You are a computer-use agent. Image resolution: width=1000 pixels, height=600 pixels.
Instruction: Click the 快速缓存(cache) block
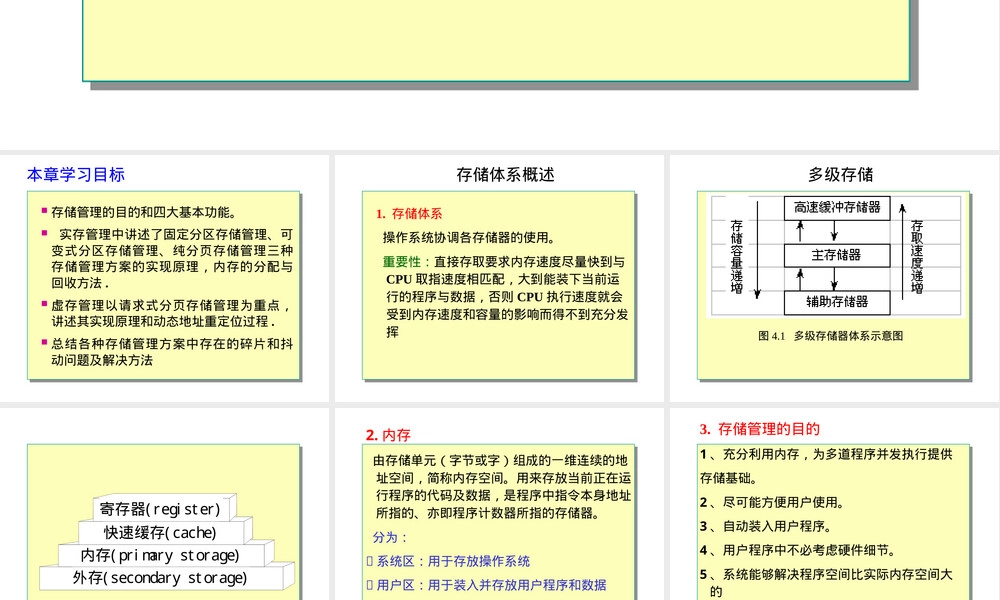point(164,532)
